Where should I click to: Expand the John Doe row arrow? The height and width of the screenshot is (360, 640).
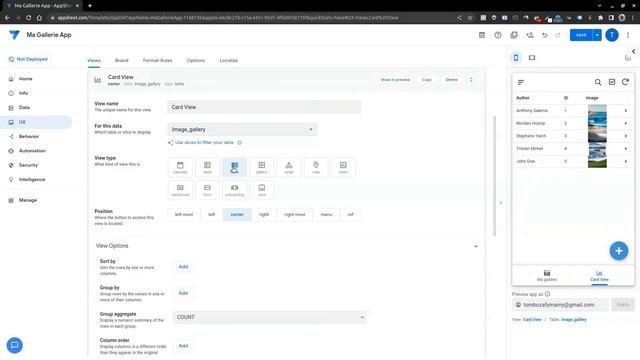tap(625, 161)
